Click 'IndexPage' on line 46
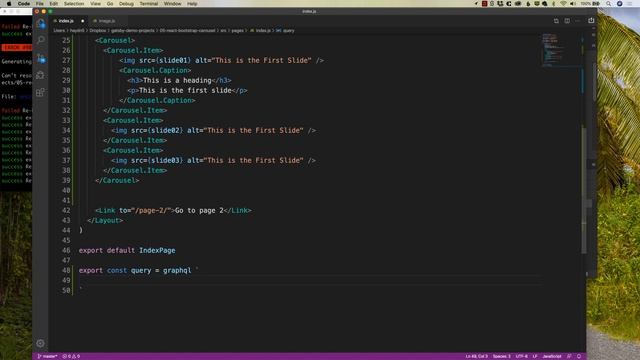The width and height of the screenshot is (640, 360). tap(157, 251)
